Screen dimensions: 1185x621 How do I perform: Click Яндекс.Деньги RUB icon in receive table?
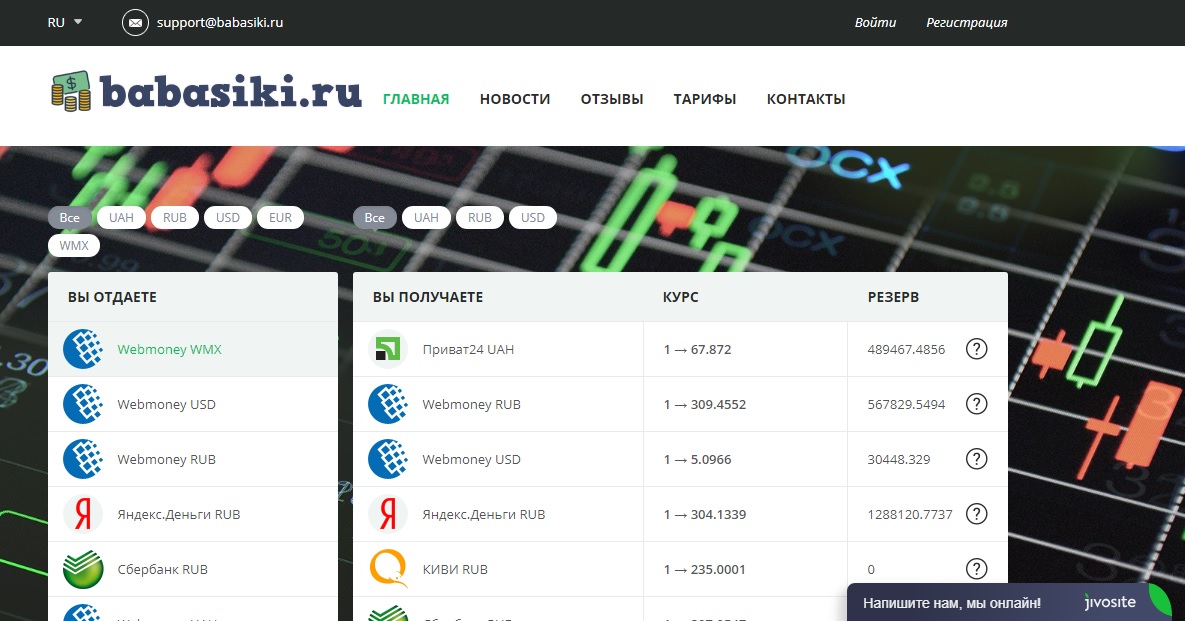coord(388,514)
